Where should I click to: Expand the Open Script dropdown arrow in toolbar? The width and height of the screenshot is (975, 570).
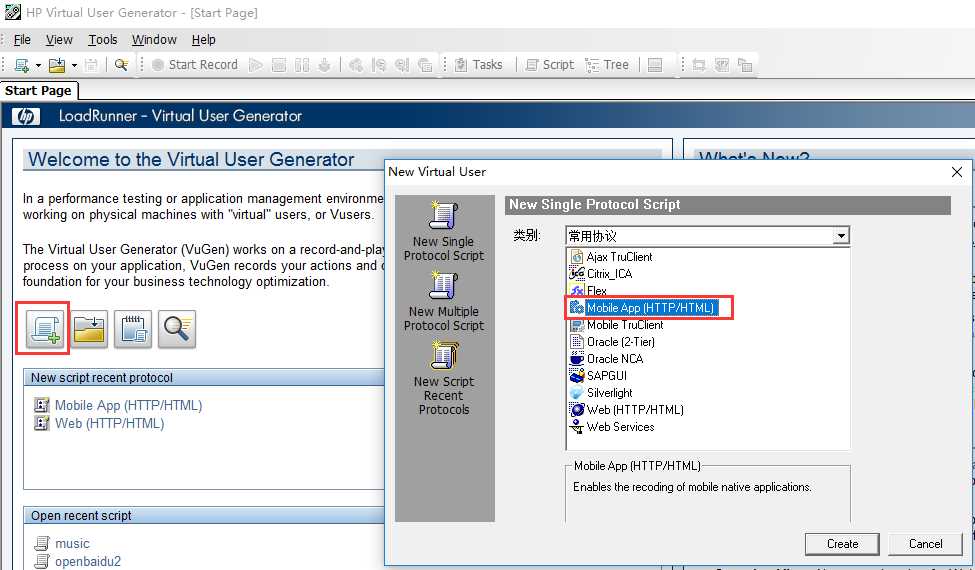(75, 65)
